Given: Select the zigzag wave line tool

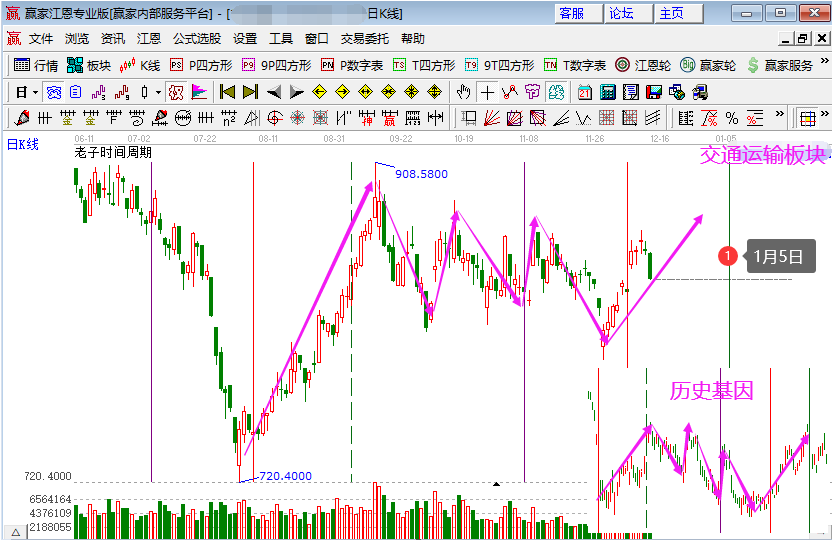Looking at the screenshot, I should [584, 118].
